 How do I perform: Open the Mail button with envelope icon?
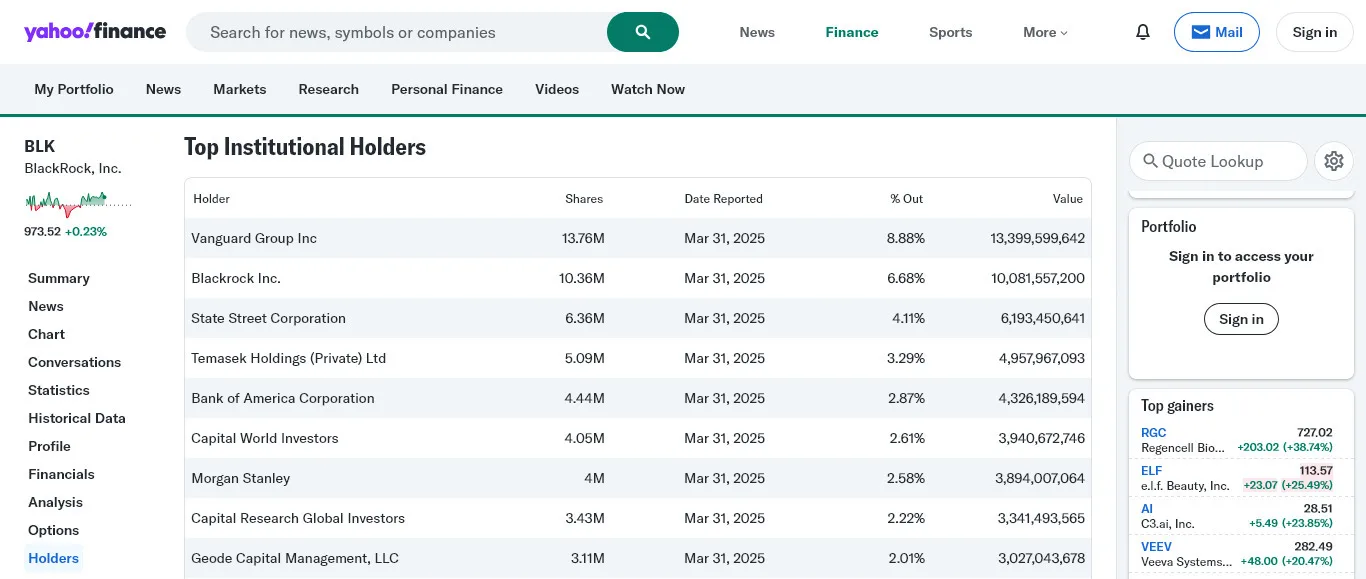(1216, 32)
